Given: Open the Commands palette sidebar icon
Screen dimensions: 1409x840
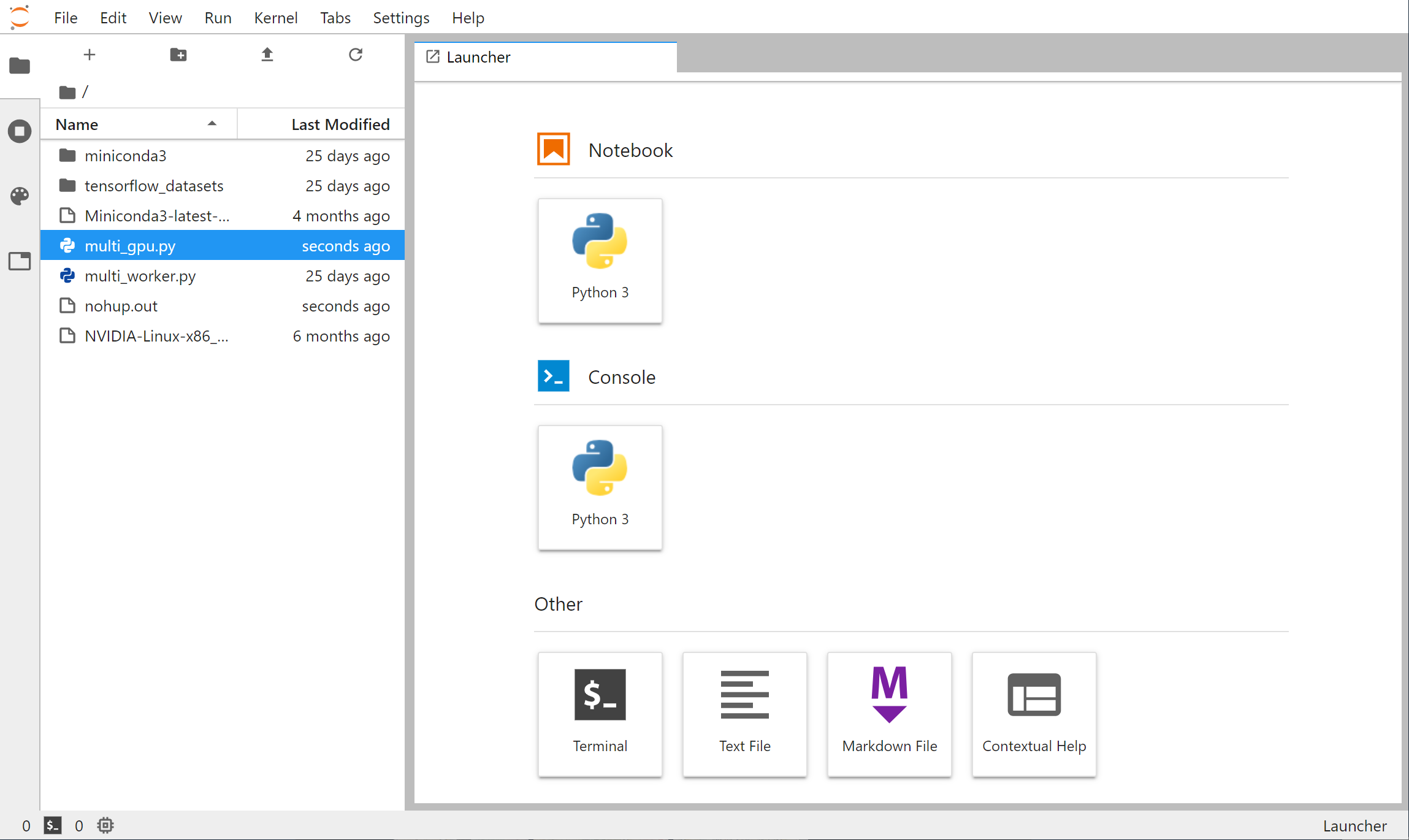Looking at the screenshot, I should tap(20, 196).
